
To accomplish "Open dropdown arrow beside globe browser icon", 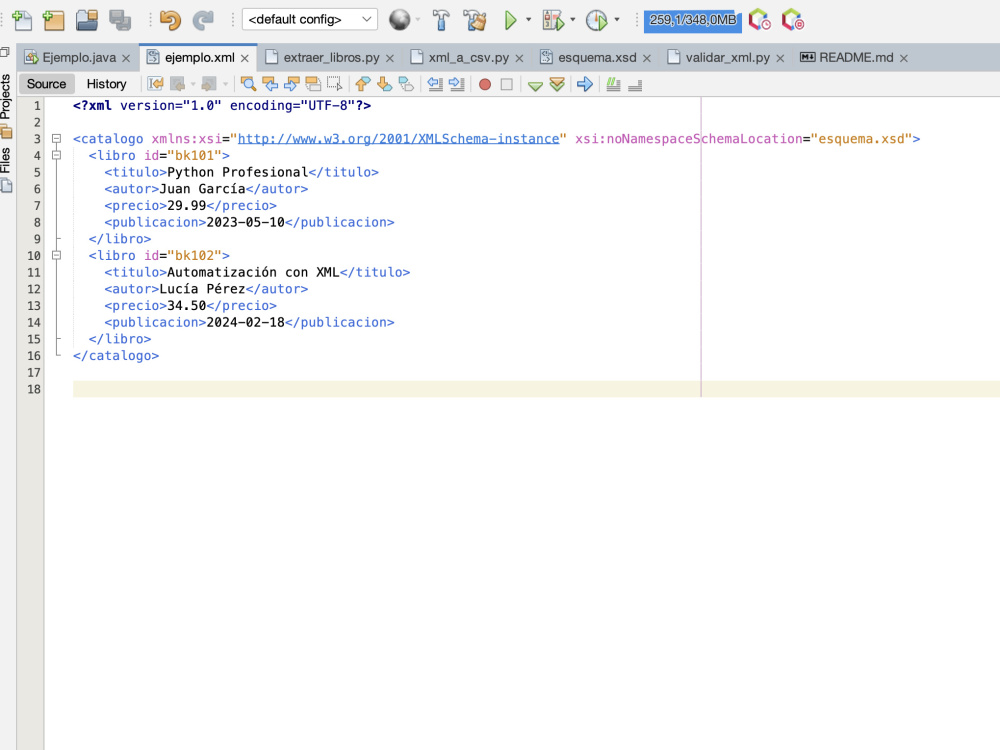I will (418, 20).
